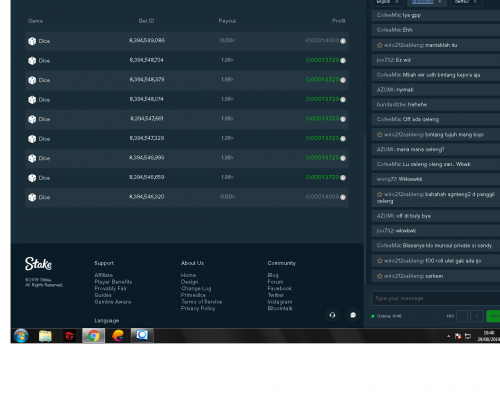Screen dimensions: 500x400
Task: Open the Gamble Aware link
Action: [x=113, y=302]
